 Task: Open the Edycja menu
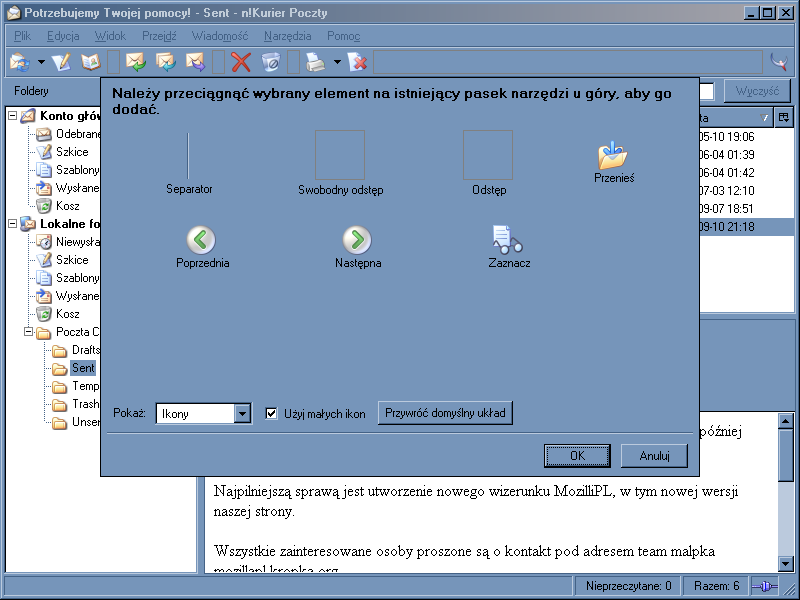pos(63,36)
